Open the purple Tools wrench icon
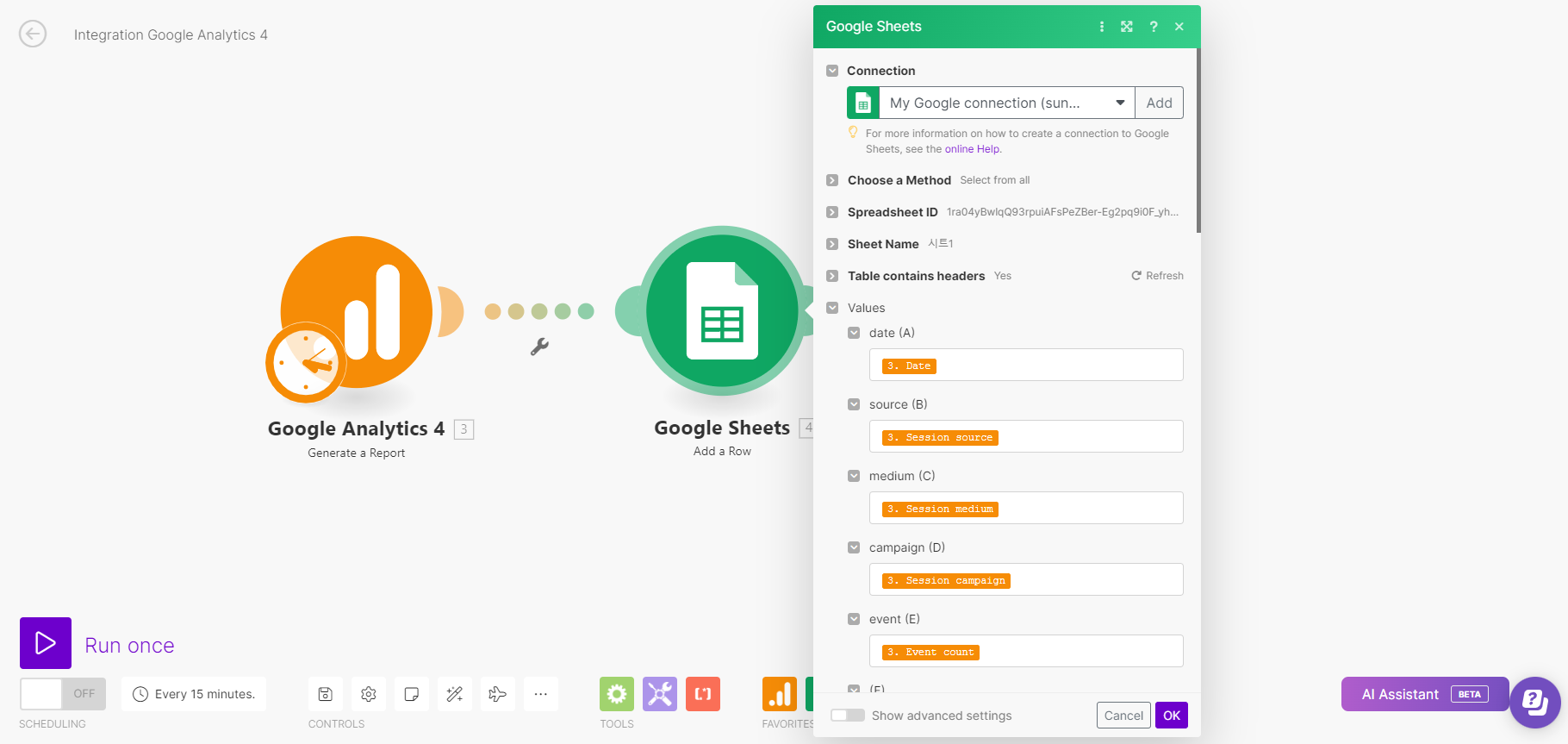1568x744 pixels. pyautogui.click(x=660, y=694)
